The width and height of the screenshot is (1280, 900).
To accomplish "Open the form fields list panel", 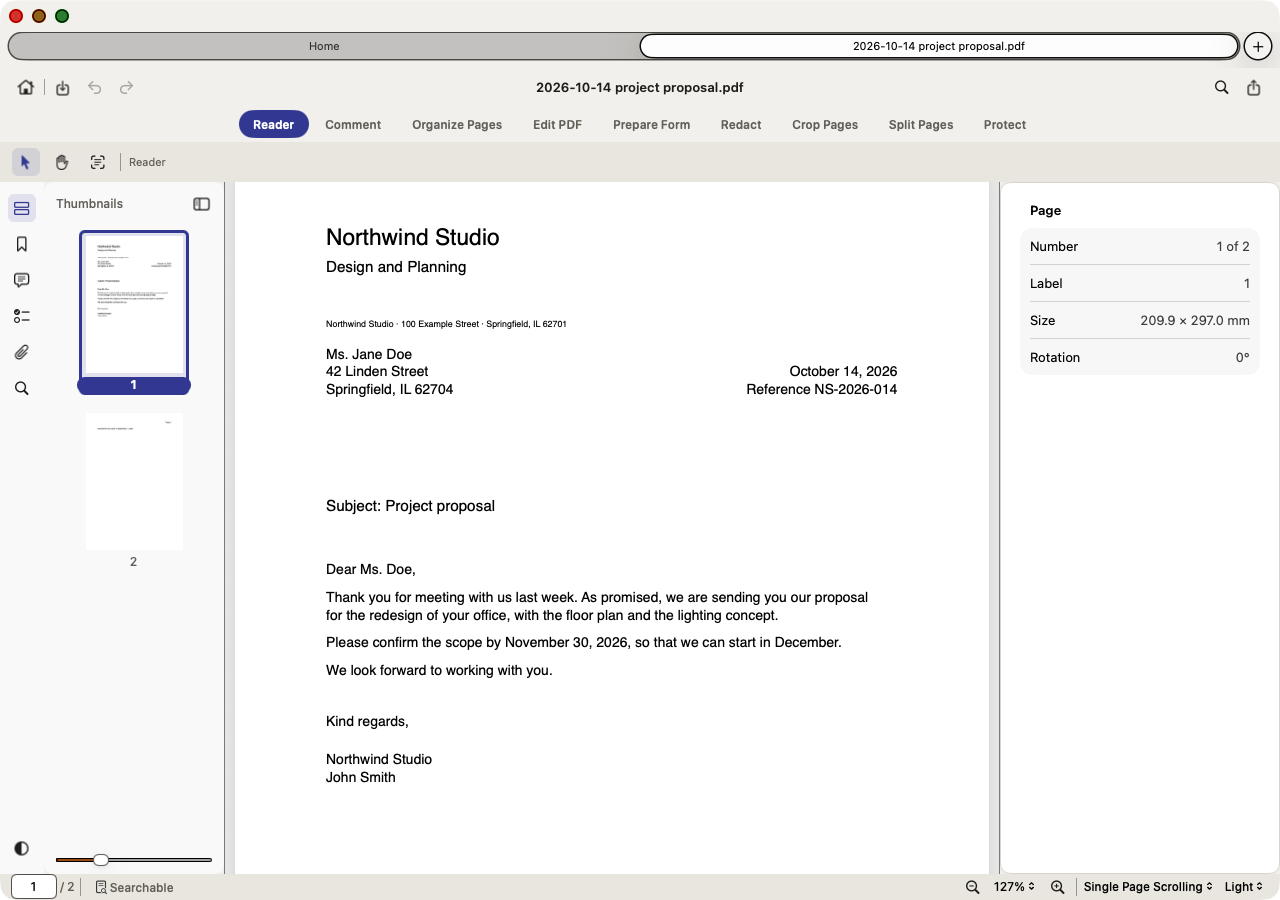I will pyautogui.click(x=22, y=316).
